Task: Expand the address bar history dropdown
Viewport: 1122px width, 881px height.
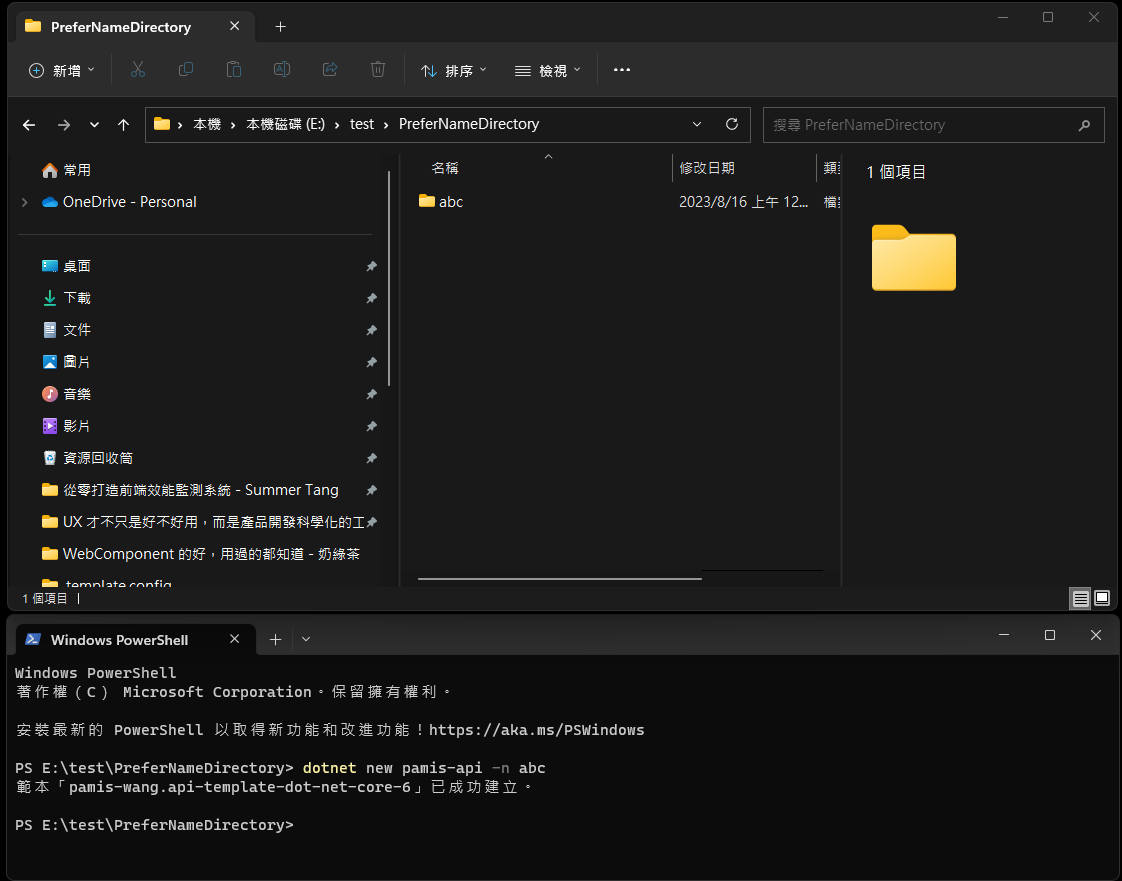Action: (697, 124)
